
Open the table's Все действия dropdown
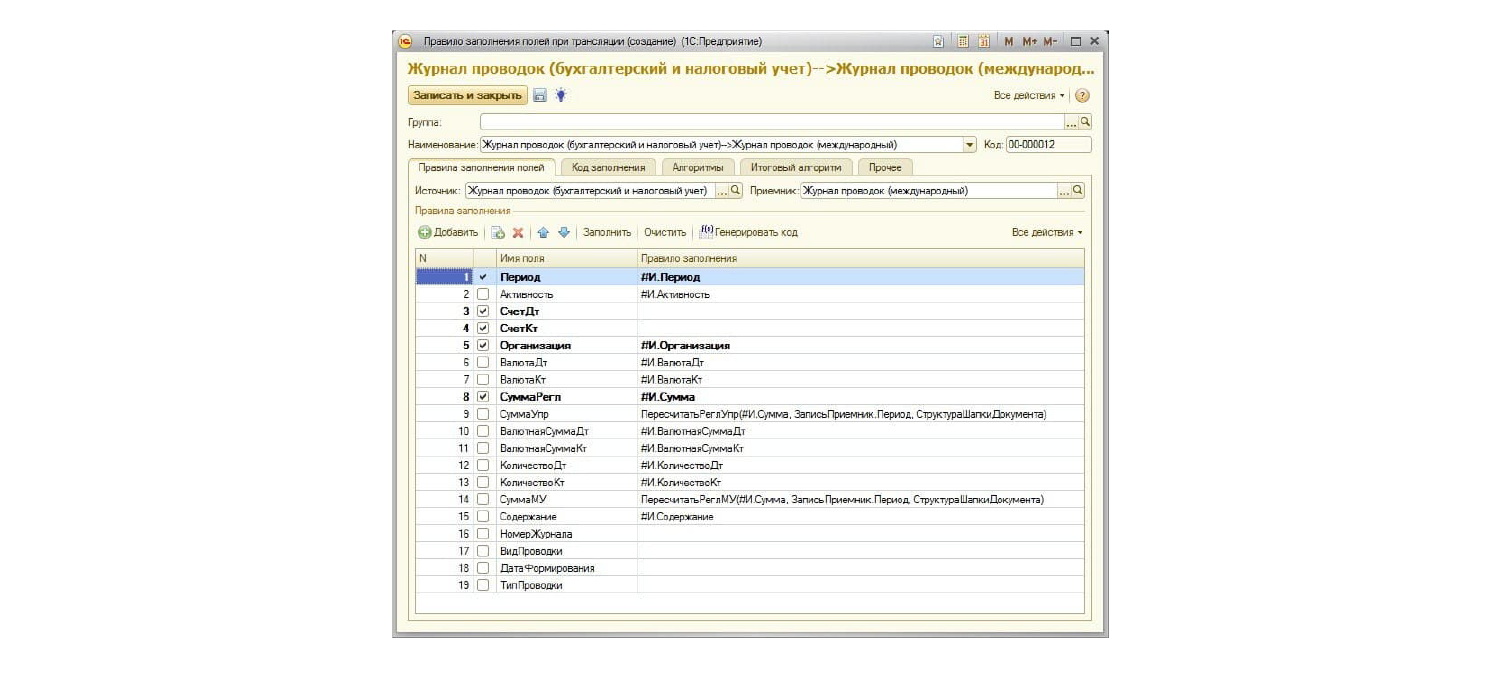click(x=1047, y=233)
